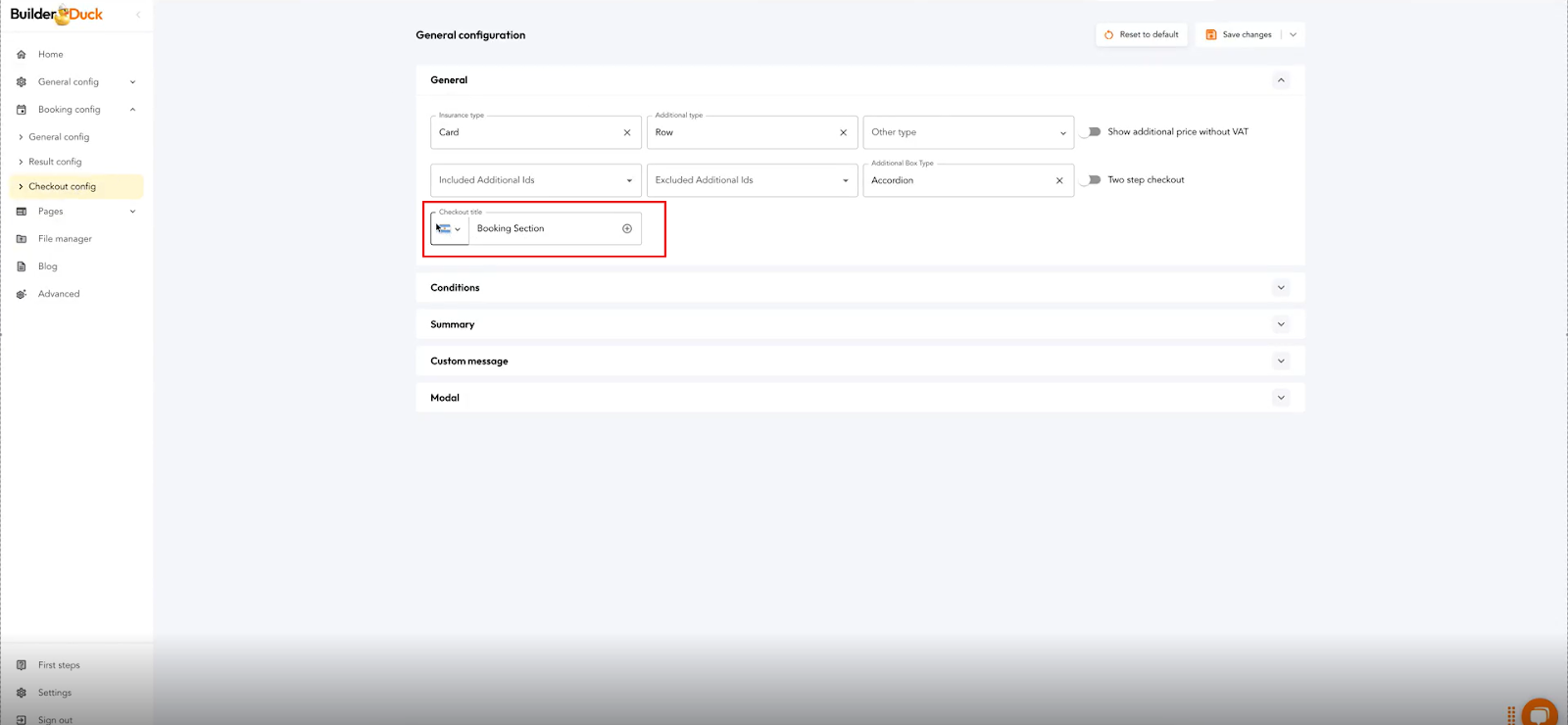Click the Blog document icon
This screenshot has width=1568, height=725.
coord(22,266)
